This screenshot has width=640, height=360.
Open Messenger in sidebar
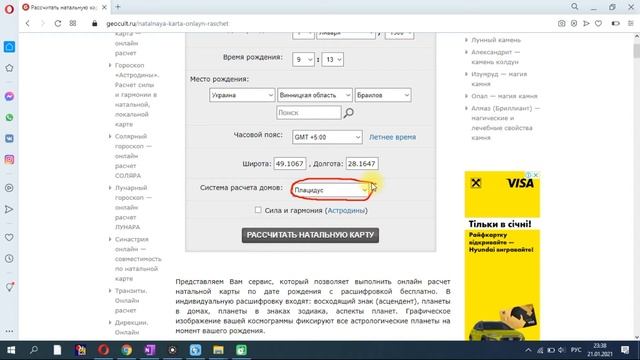pyautogui.click(x=9, y=96)
